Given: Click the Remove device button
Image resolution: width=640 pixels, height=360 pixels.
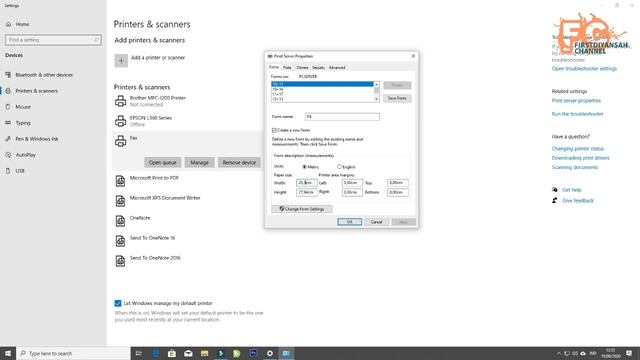Looking at the screenshot, I should 239,162.
